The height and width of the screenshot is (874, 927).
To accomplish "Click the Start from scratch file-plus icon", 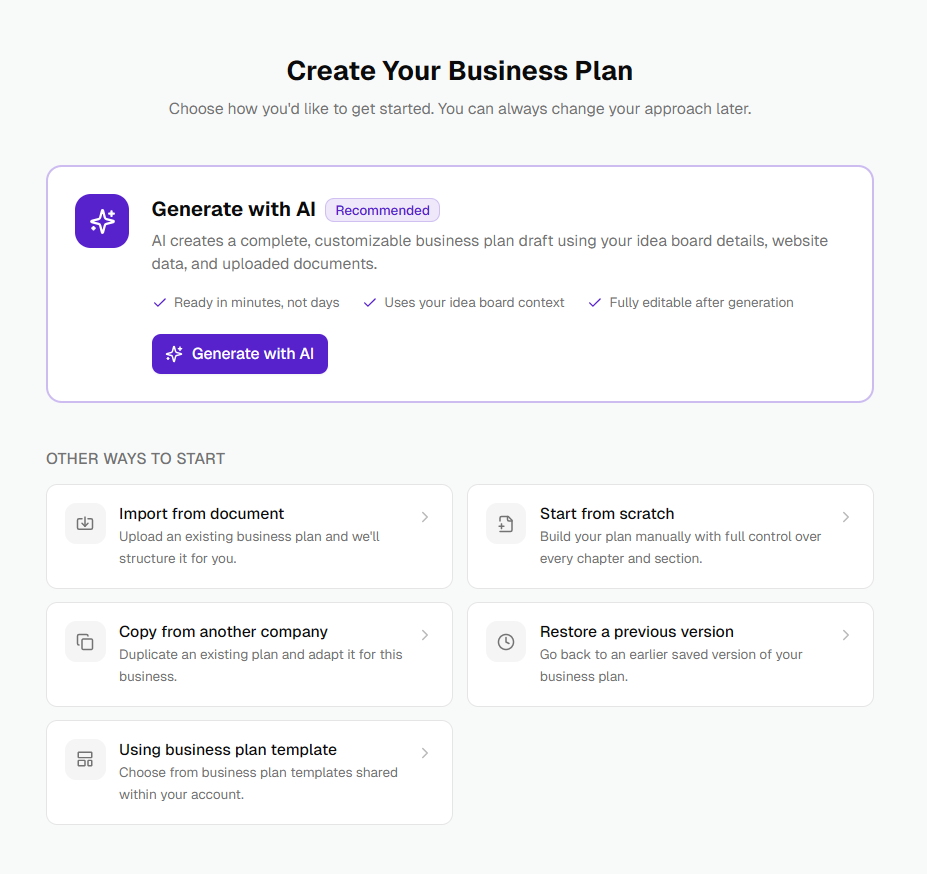I will [506, 523].
